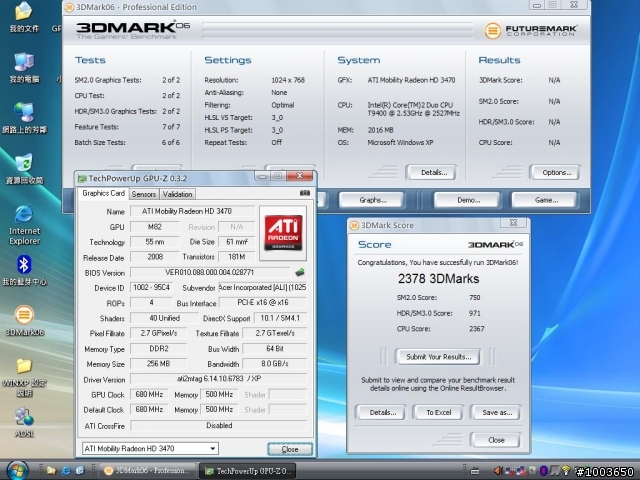This screenshot has height=480, width=640.
Task: Click the Shaders 40 Unified field
Action: 164,318
